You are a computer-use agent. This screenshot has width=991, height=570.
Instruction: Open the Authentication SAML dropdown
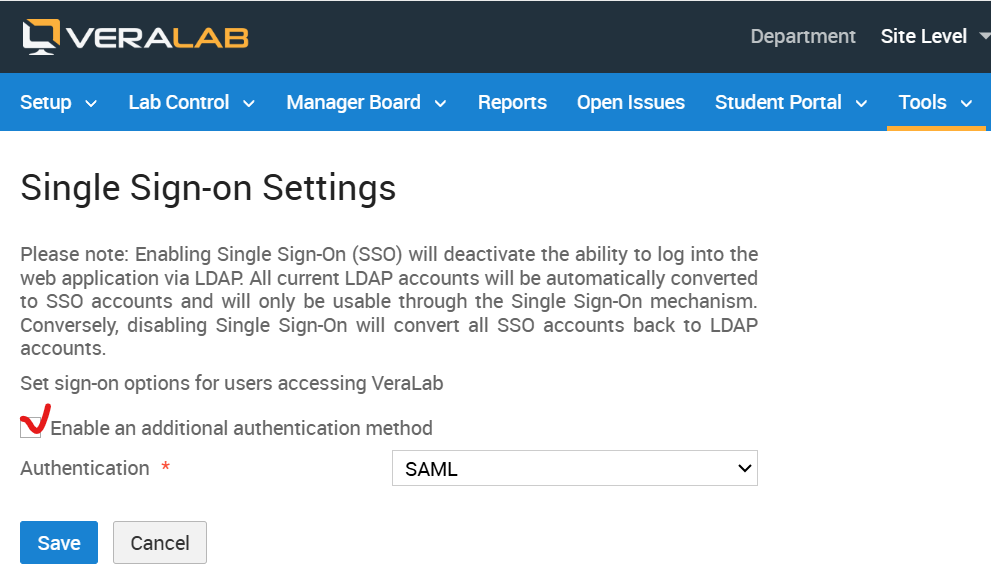point(575,468)
